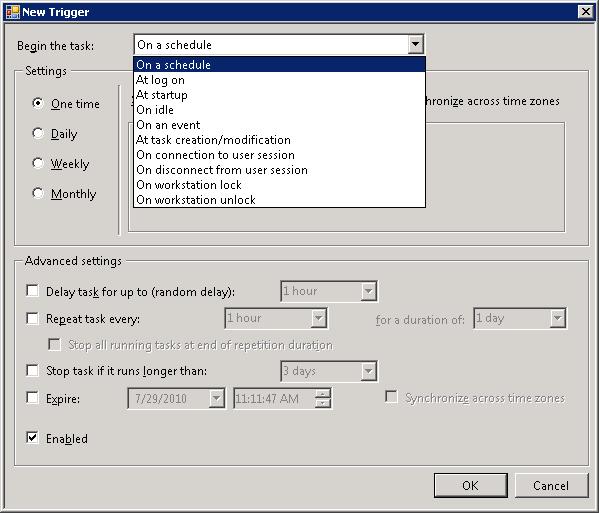Check Stop task if it runs longer than
This screenshot has width=599, height=513.
point(32,370)
